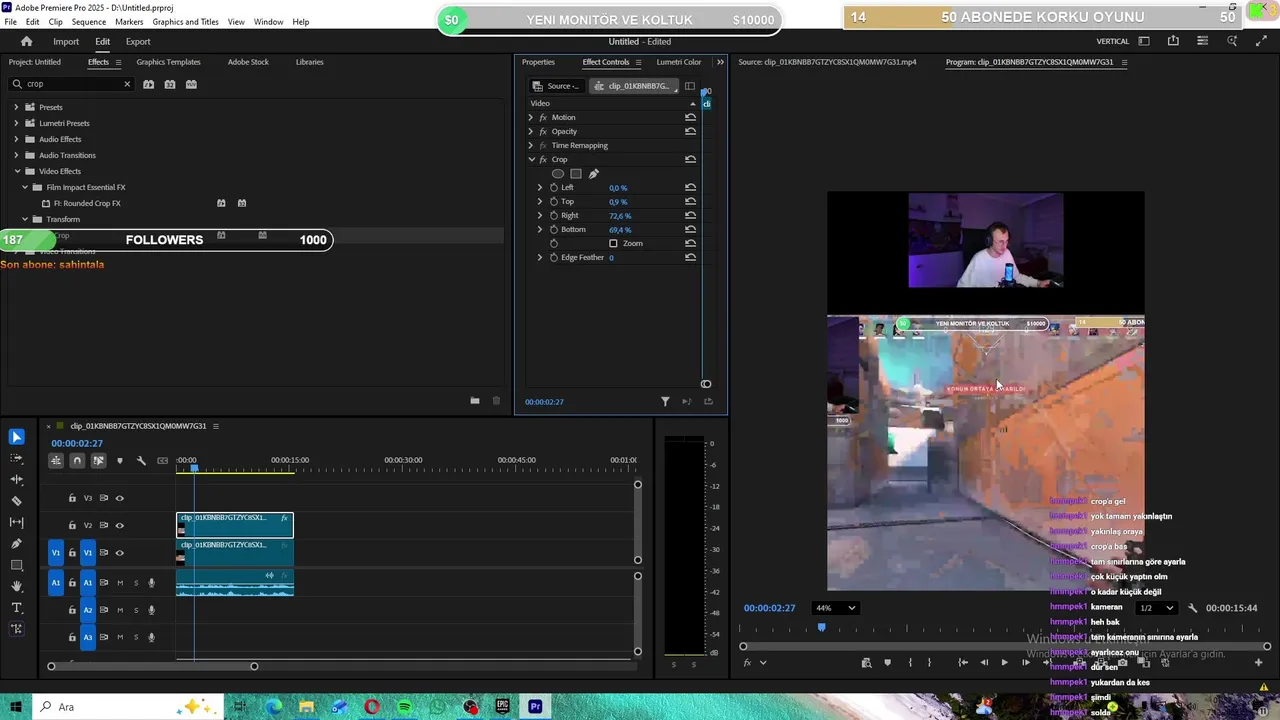Switch to the Lumetri Color tab
Image resolution: width=1280 pixels, height=720 pixels.
click(679, 62)
